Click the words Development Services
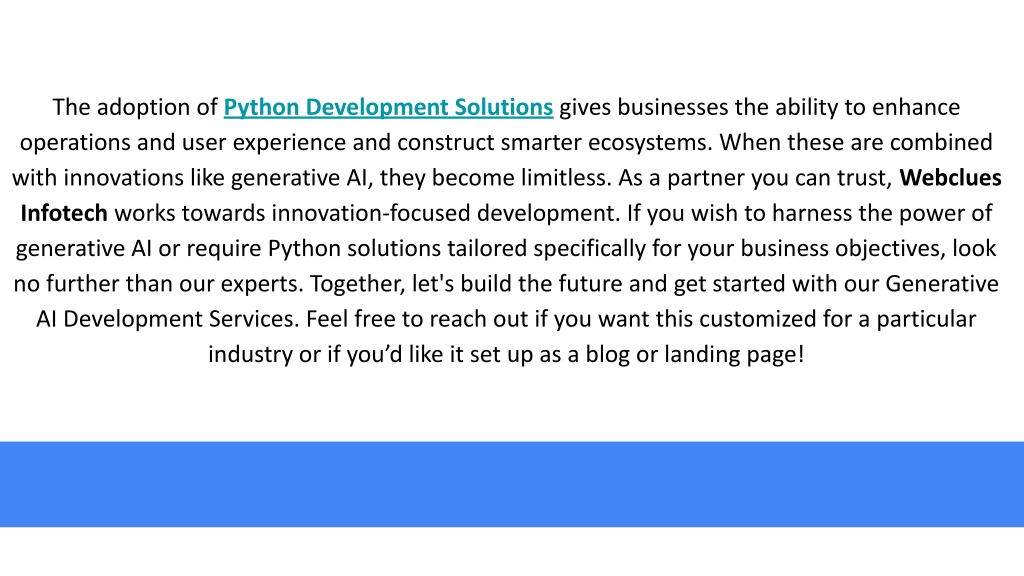1024x576 pixels. (180, 319)
